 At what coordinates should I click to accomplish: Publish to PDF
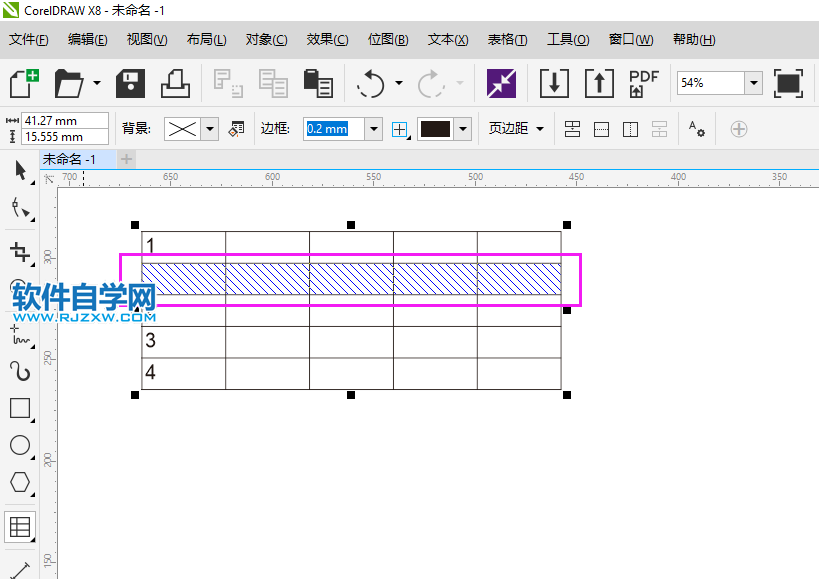644,83
